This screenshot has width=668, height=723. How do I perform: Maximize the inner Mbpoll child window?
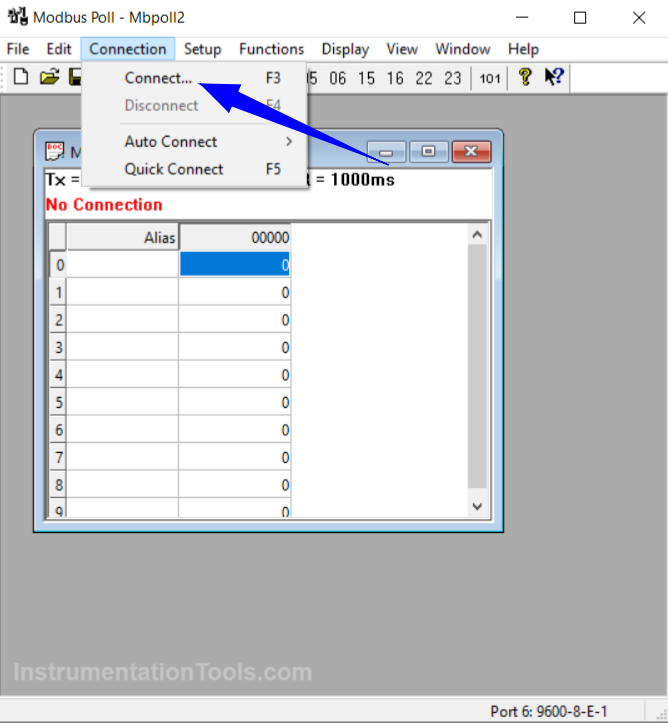[x=428, y=151]
